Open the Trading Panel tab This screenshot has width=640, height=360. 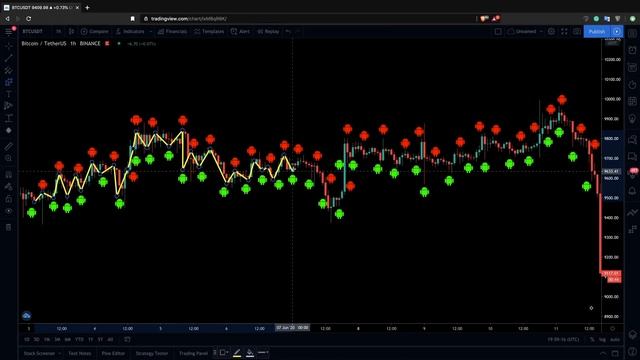pyautogui.click(x=193, y=353)
